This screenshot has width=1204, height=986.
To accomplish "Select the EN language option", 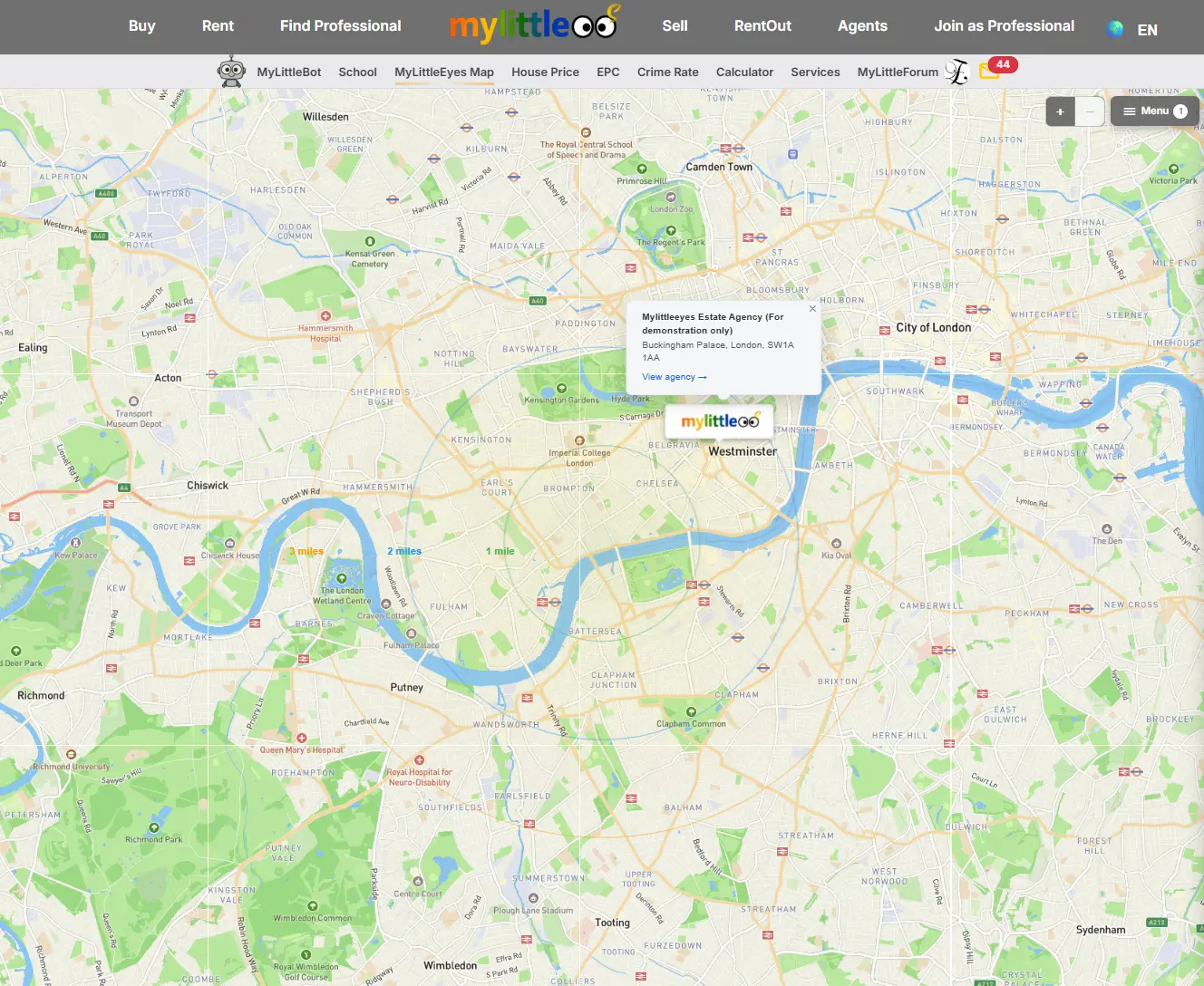I will coord(1147,29).
